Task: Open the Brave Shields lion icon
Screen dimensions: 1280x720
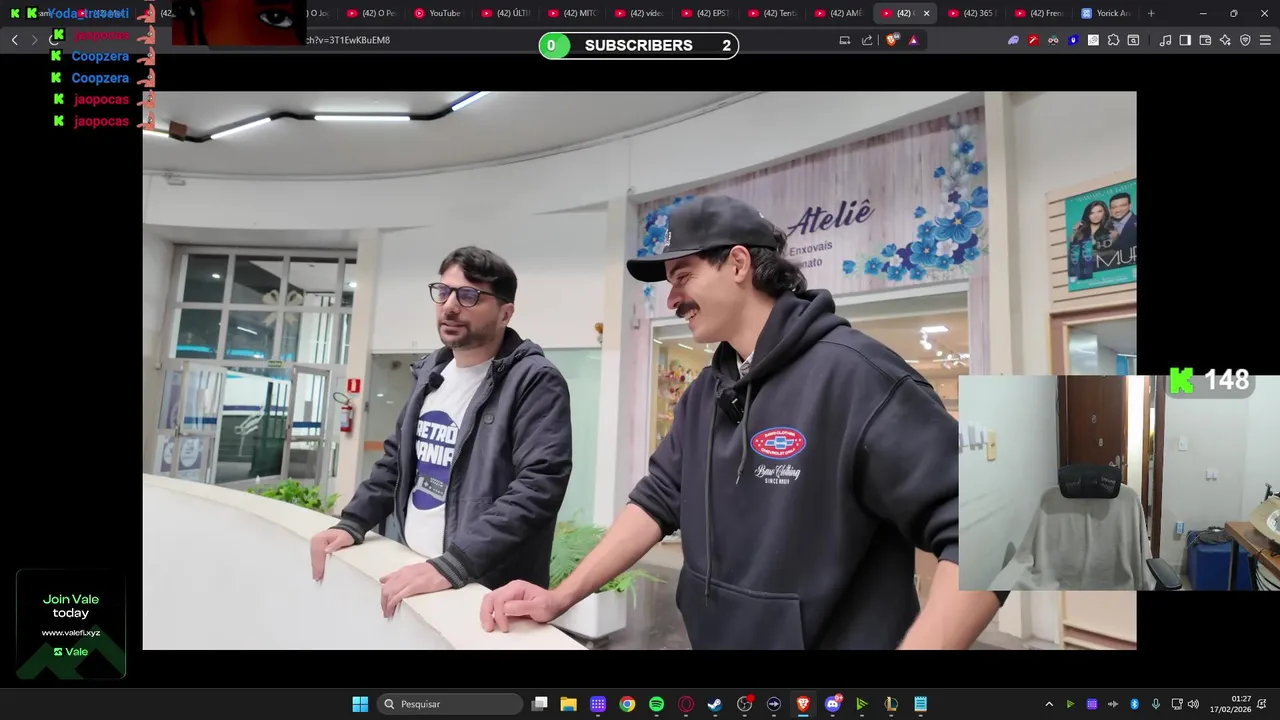Action: click(x=892, y=40)
